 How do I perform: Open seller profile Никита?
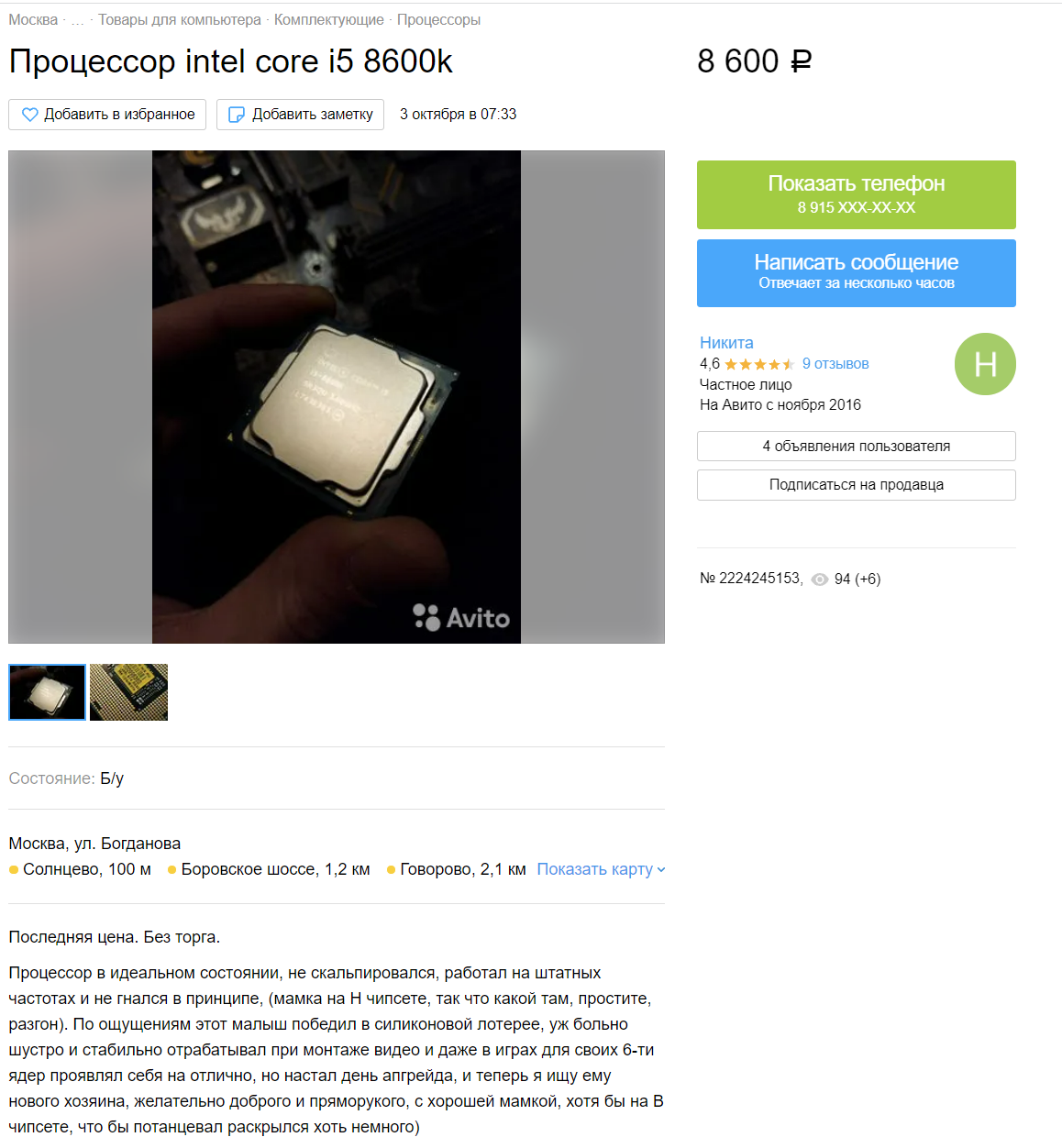[x=726, y=343]
